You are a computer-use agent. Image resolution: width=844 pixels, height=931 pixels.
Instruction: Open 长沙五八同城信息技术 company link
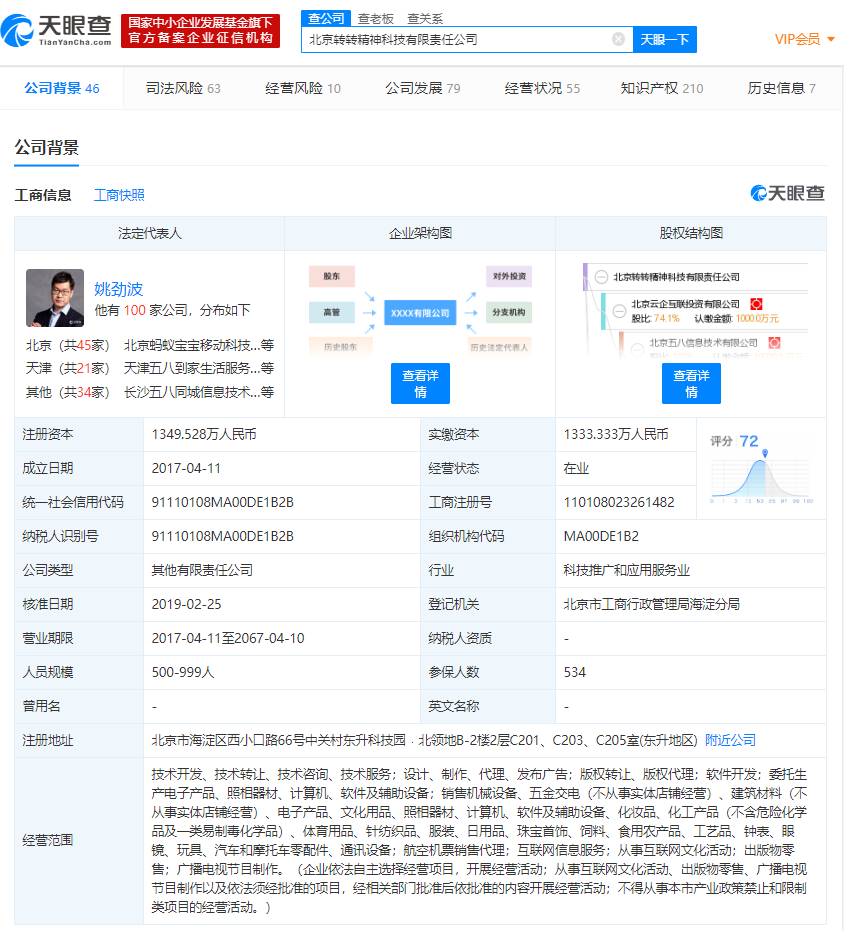pyautogui.click(x=198, y=392)
